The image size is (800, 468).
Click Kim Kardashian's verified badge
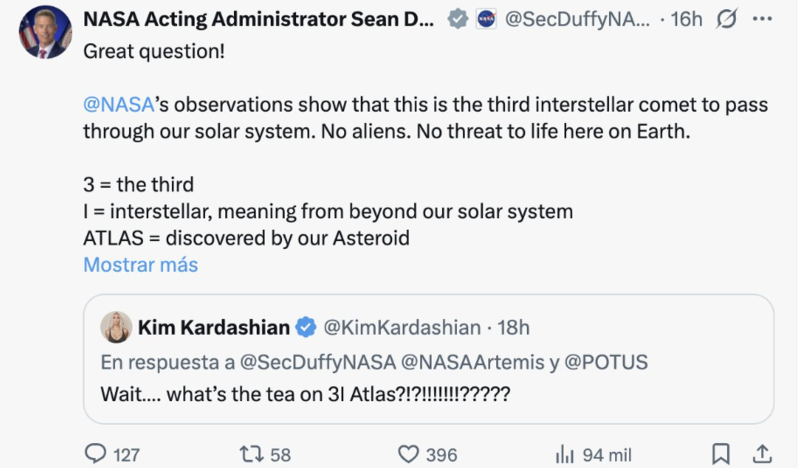point(306,327)
